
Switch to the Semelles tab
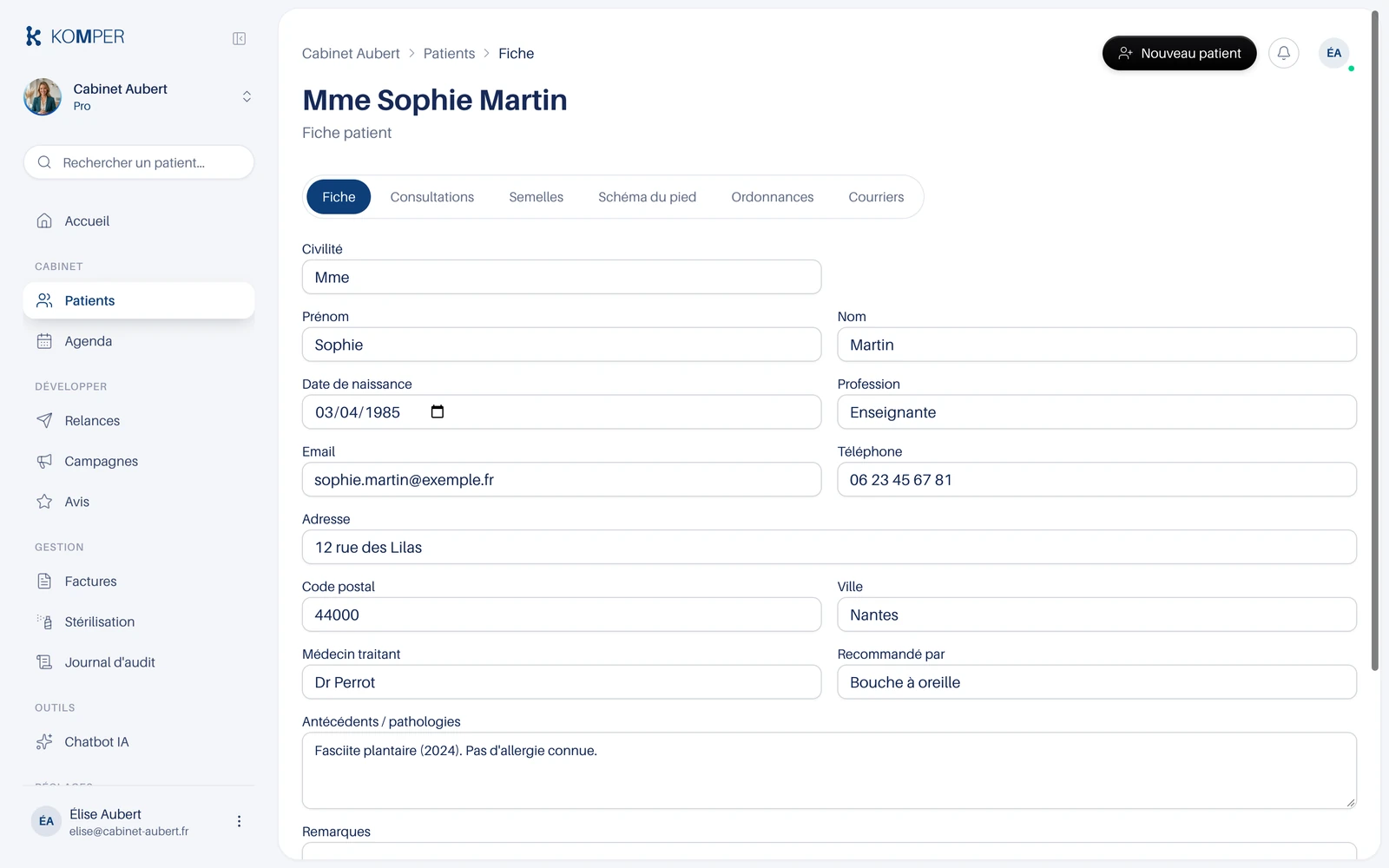coord(537,197)
